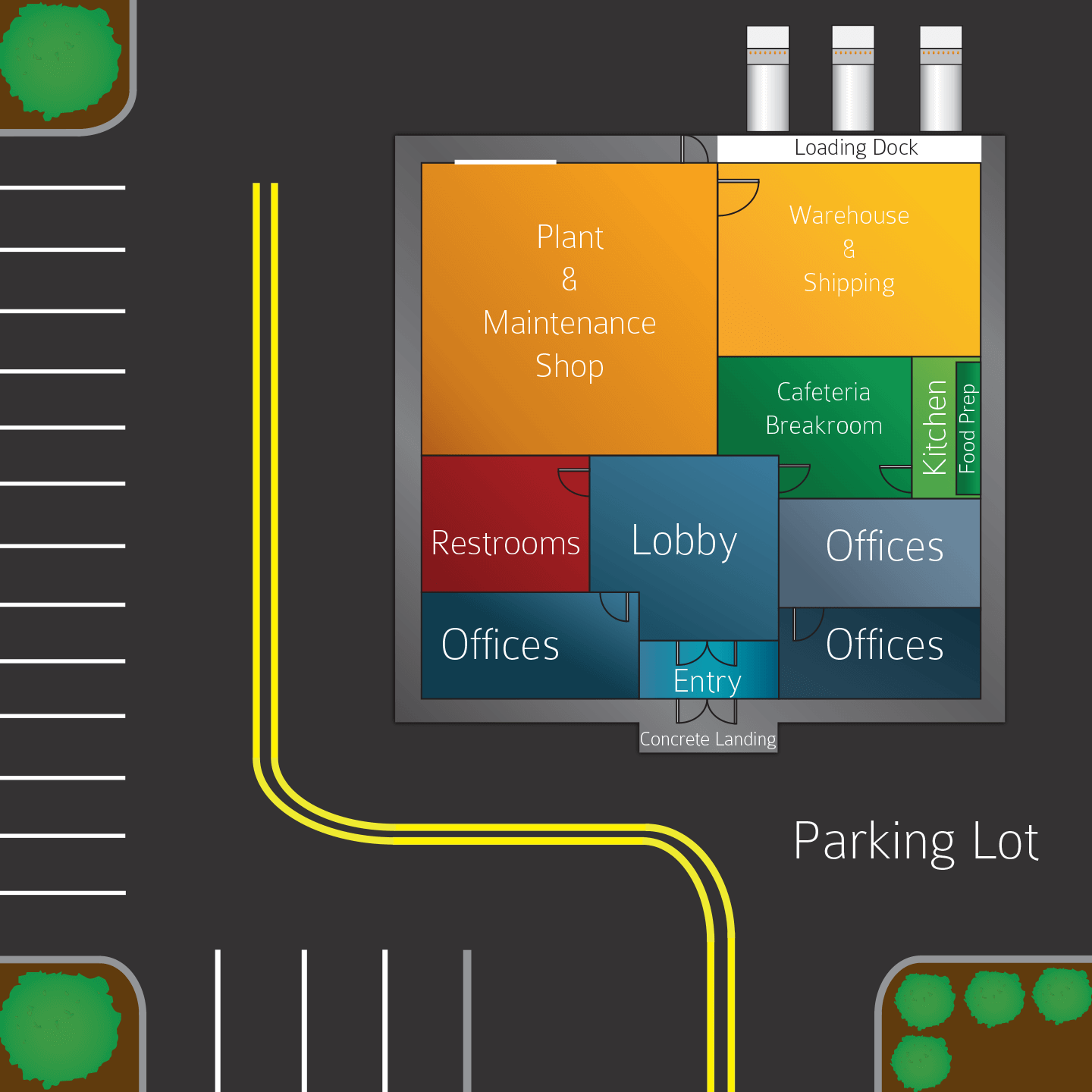The image size is (1092, 1092).
Task: Click the Offices room below the Kitchen
Action: pos(880,553)
